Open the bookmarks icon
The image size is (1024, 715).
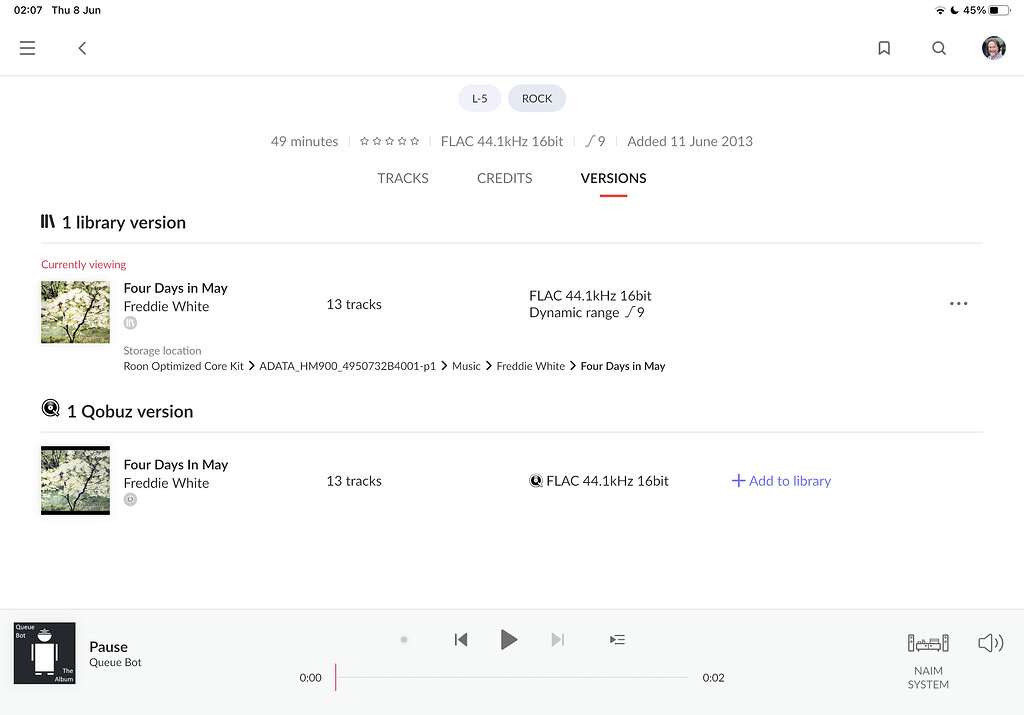pos(884,47)
